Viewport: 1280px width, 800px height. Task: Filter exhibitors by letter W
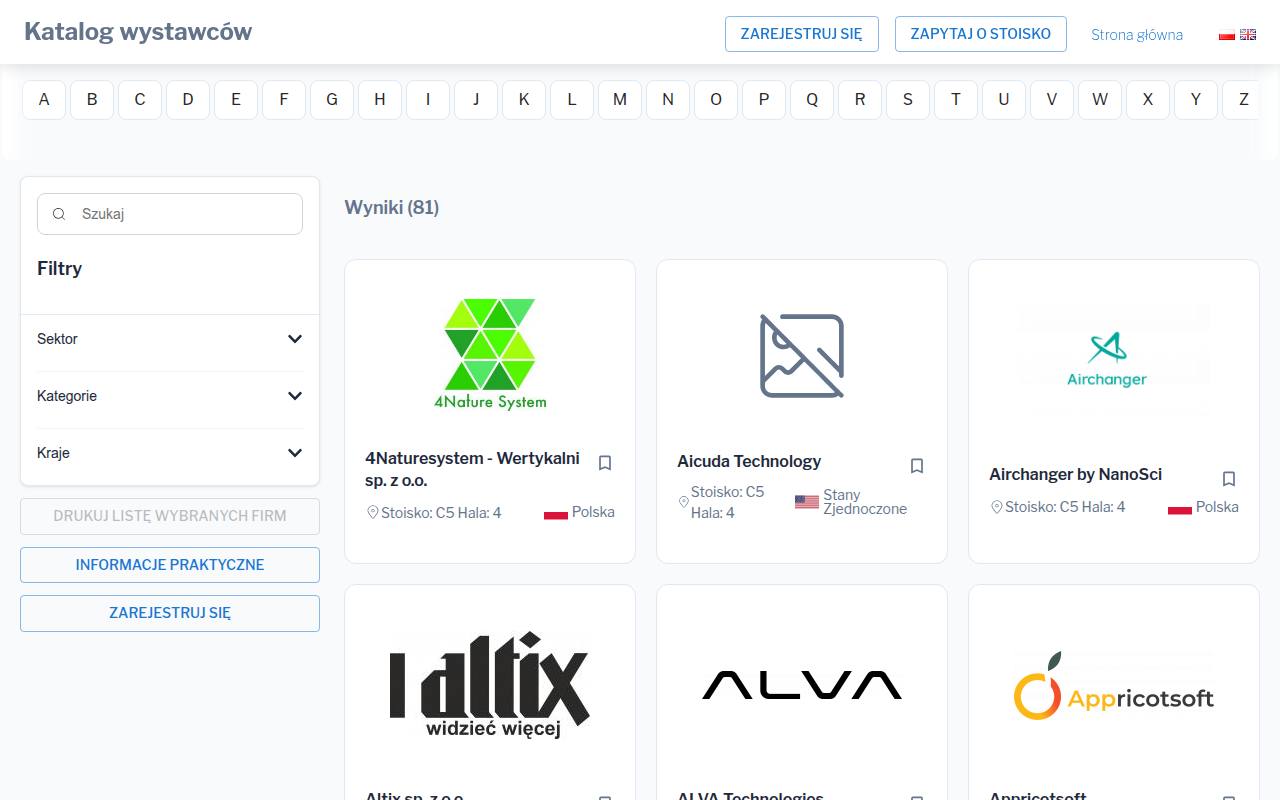pos(1100,100)
